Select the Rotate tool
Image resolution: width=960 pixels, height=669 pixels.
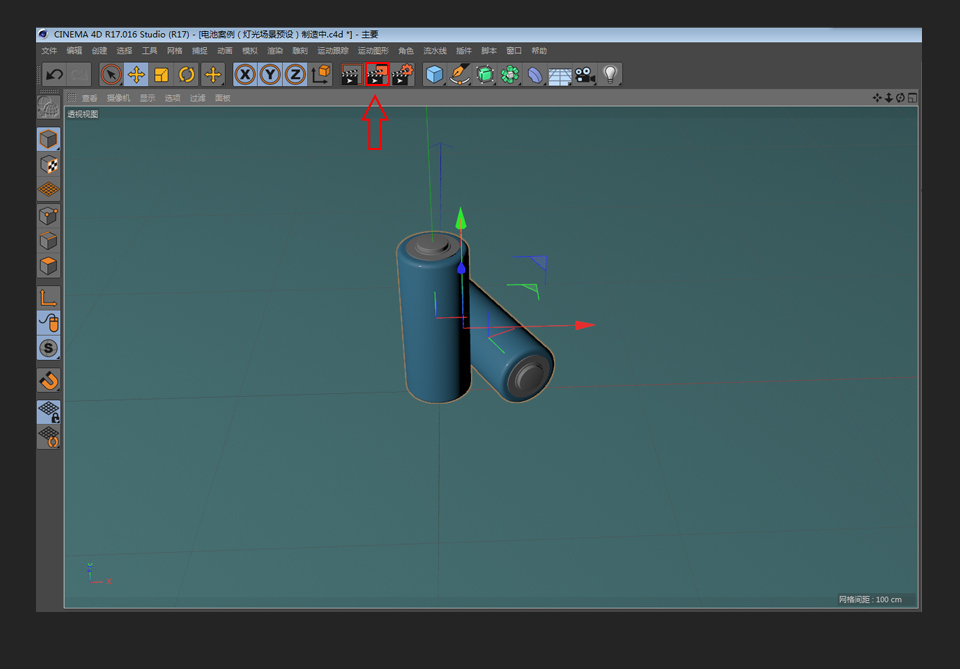point(186,74)
